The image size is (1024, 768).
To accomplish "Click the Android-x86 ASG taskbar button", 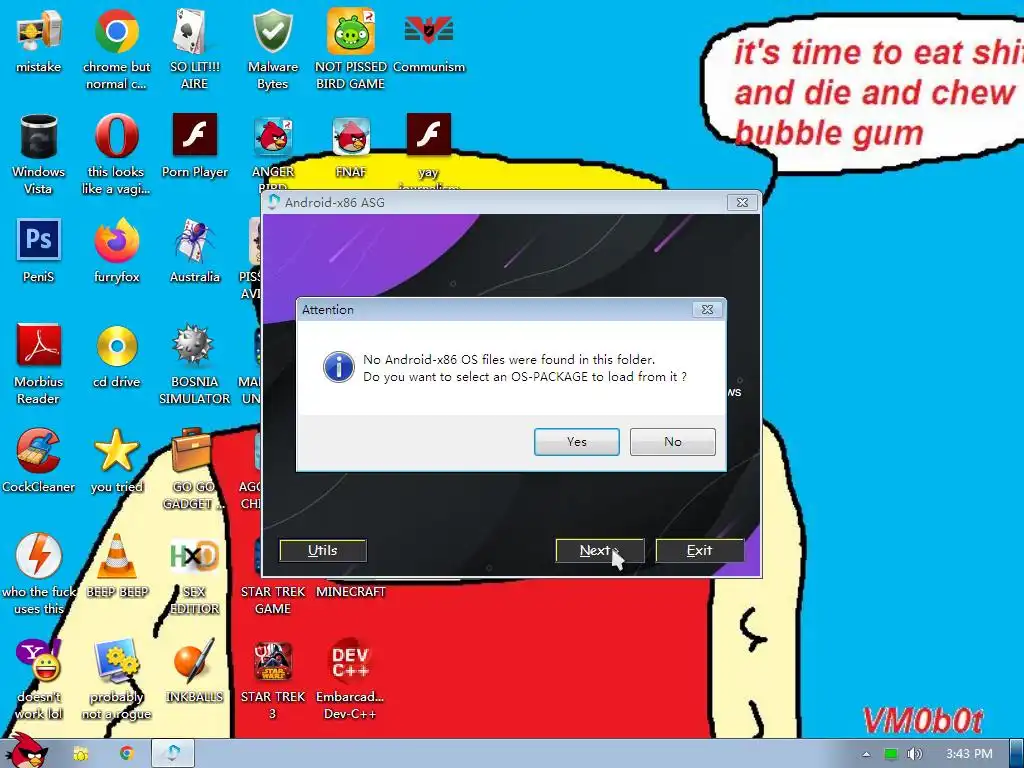I will [173, 754].
